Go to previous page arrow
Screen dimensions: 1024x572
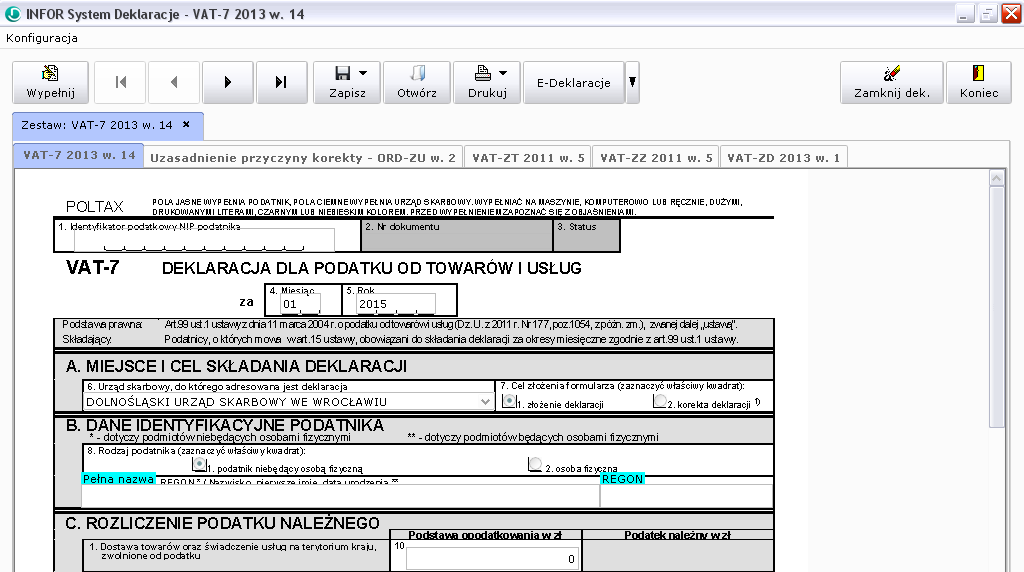click(x=174, y=82)
